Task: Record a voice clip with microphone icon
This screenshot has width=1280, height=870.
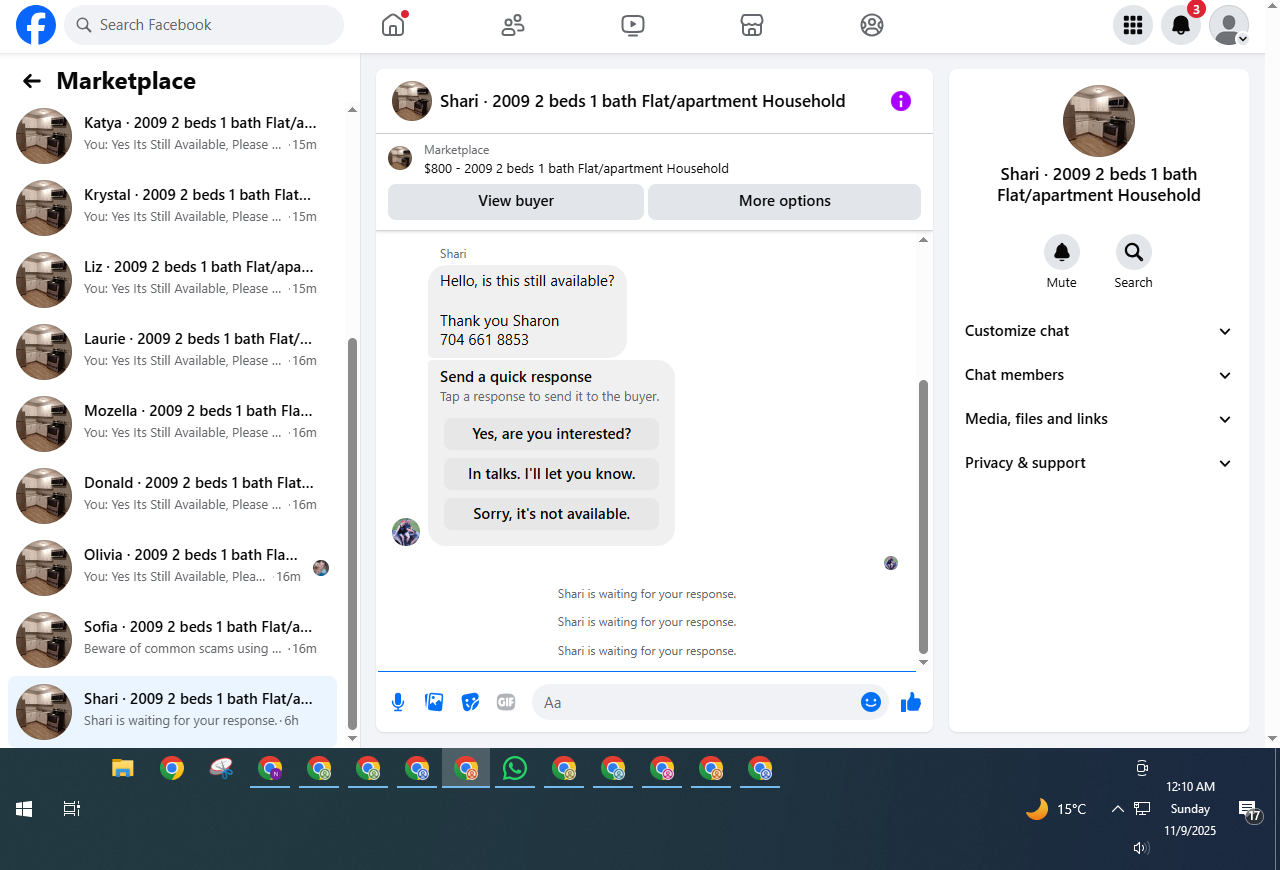Action: 398,702
